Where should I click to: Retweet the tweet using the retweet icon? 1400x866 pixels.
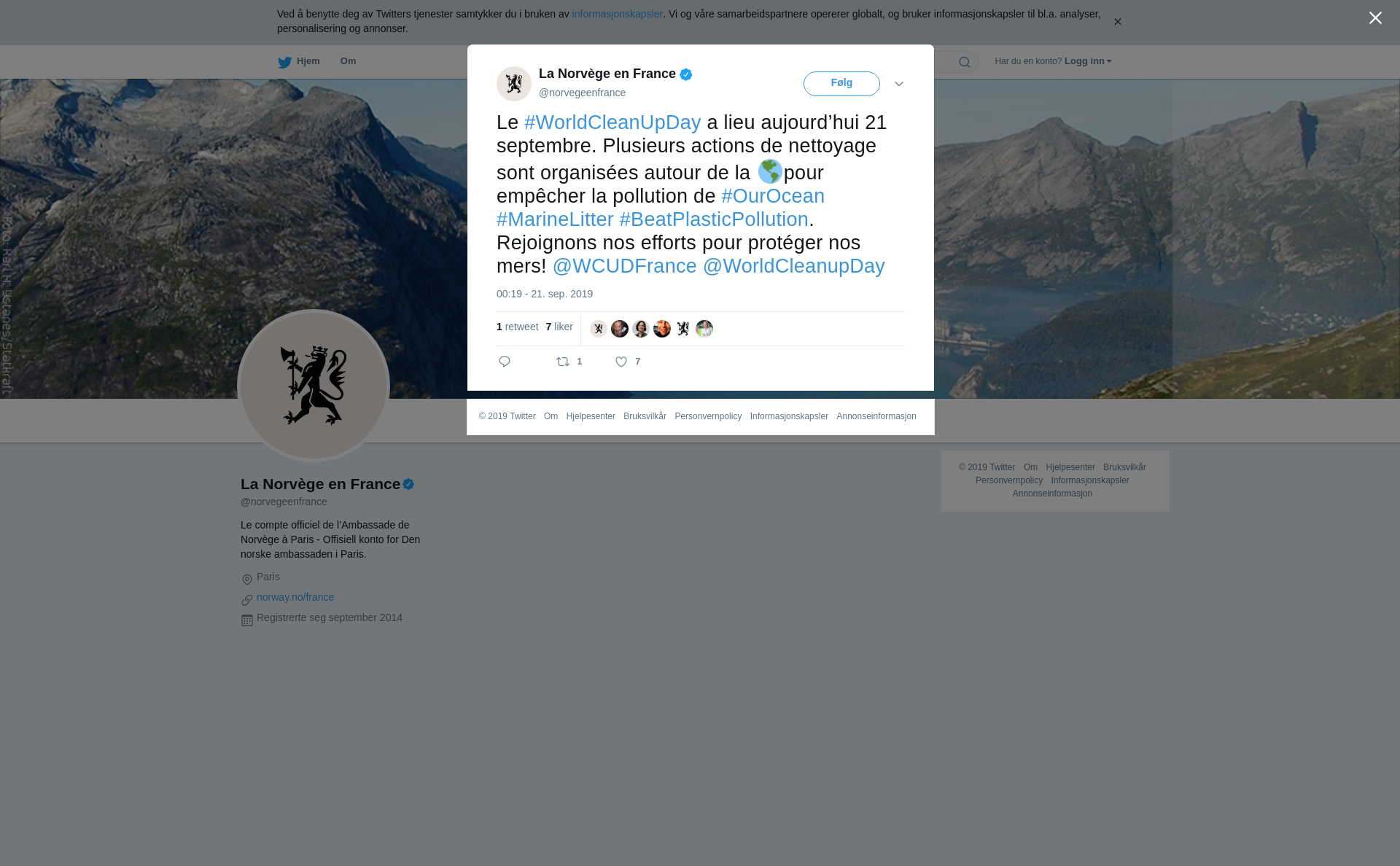click(x=563, y=362)
